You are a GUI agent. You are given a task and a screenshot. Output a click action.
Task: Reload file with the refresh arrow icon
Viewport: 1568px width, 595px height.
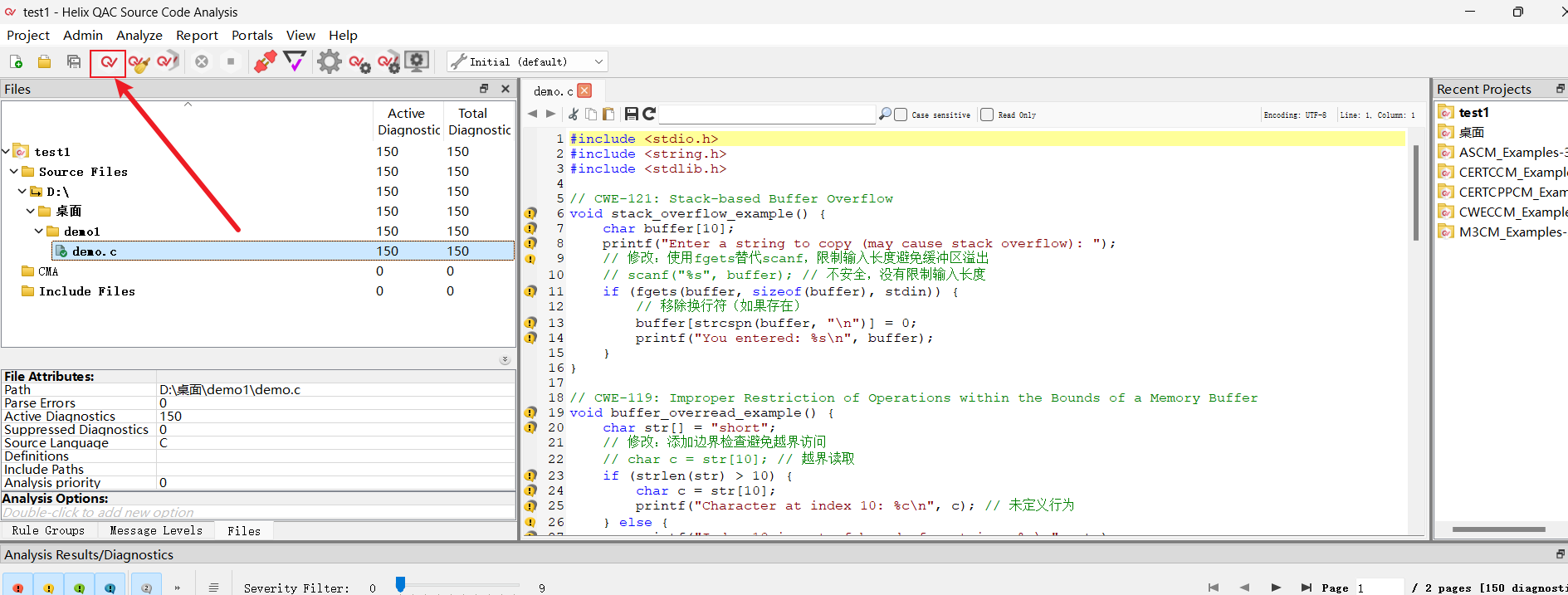(649, 115)
